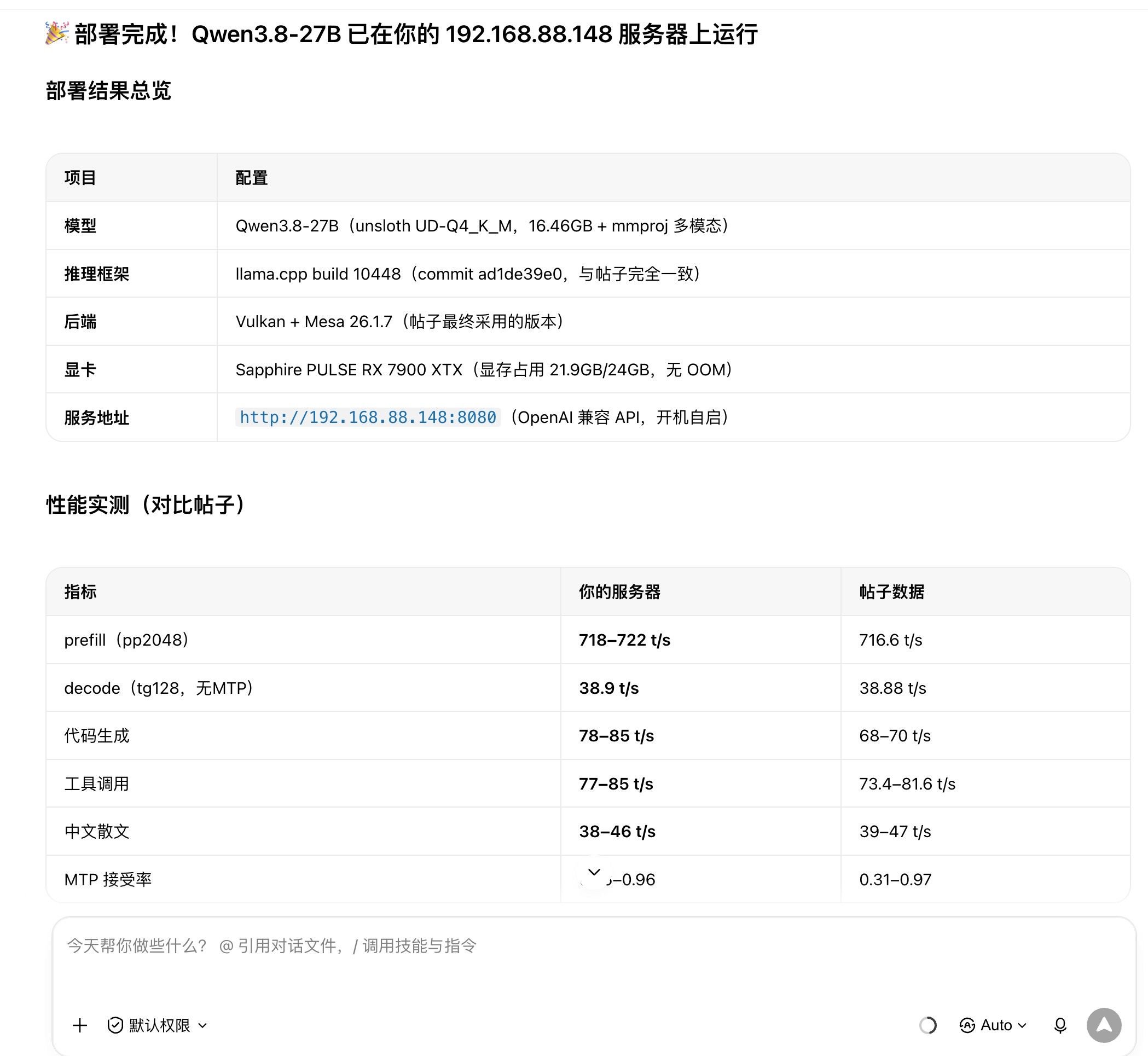Select the 77–85 t/s value

(x=616, y=784)
